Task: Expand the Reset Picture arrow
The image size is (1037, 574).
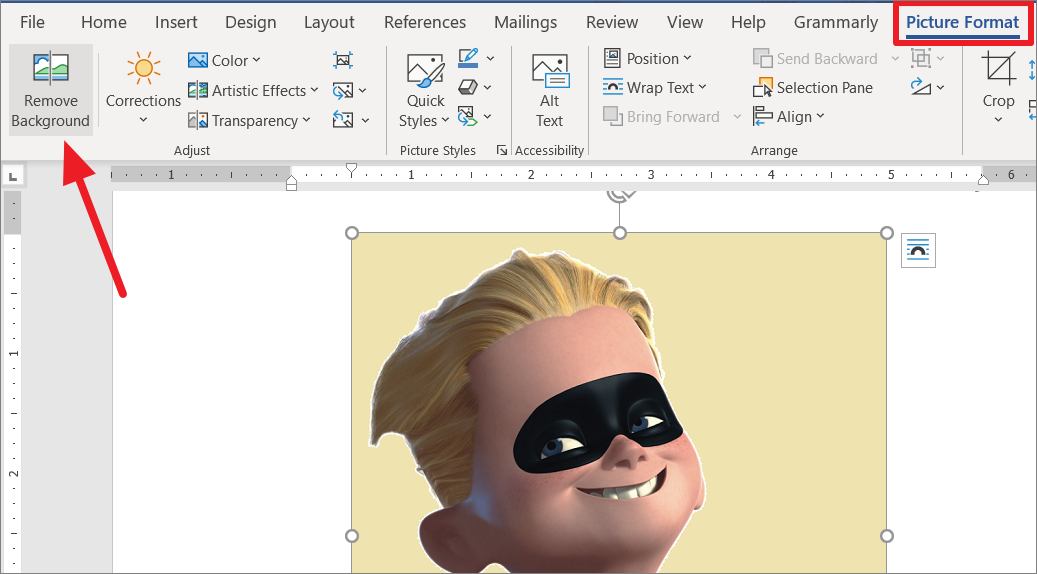Action: [x=365, y=120]
